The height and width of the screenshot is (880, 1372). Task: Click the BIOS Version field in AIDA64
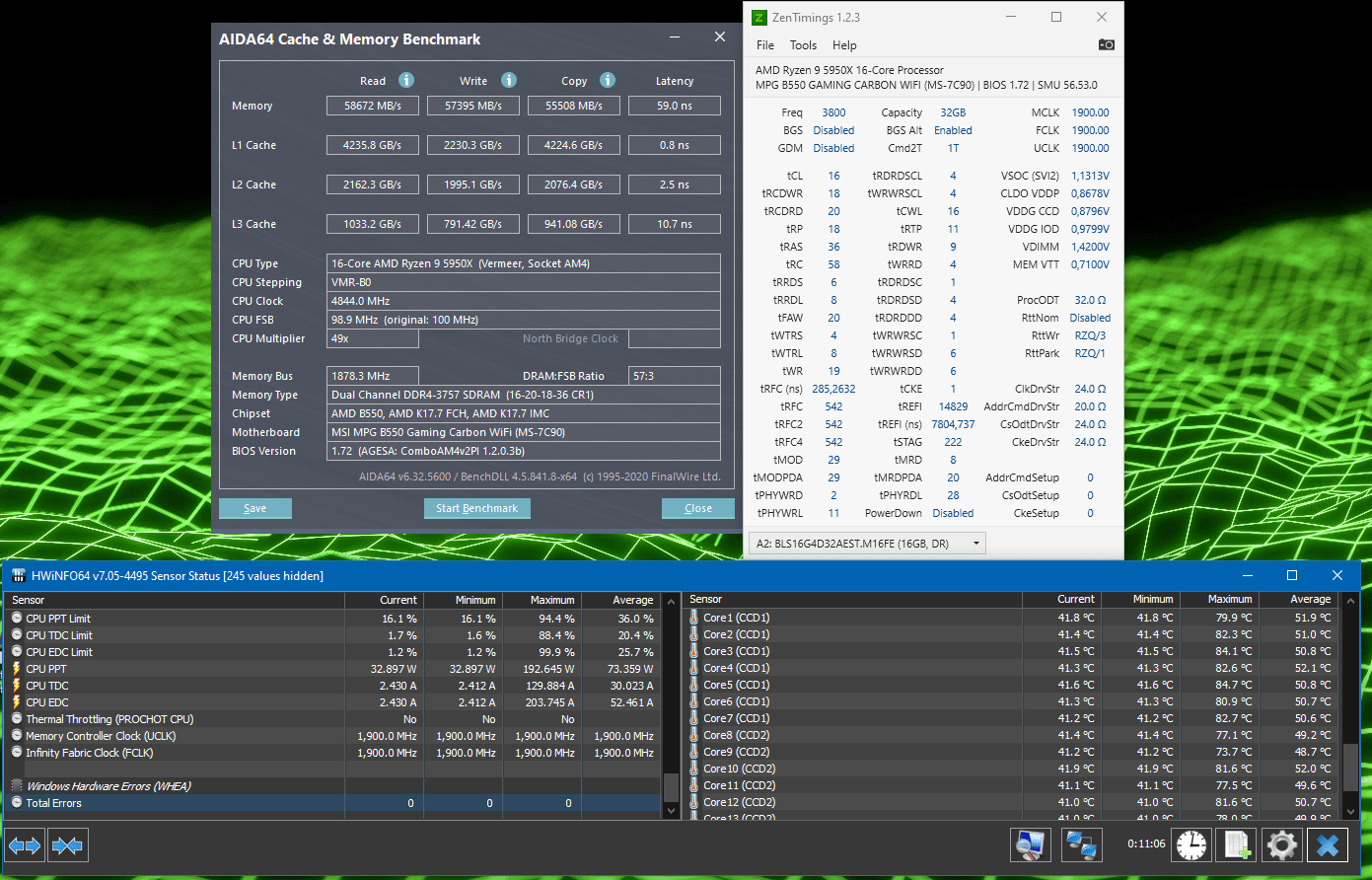coord(524,451)
